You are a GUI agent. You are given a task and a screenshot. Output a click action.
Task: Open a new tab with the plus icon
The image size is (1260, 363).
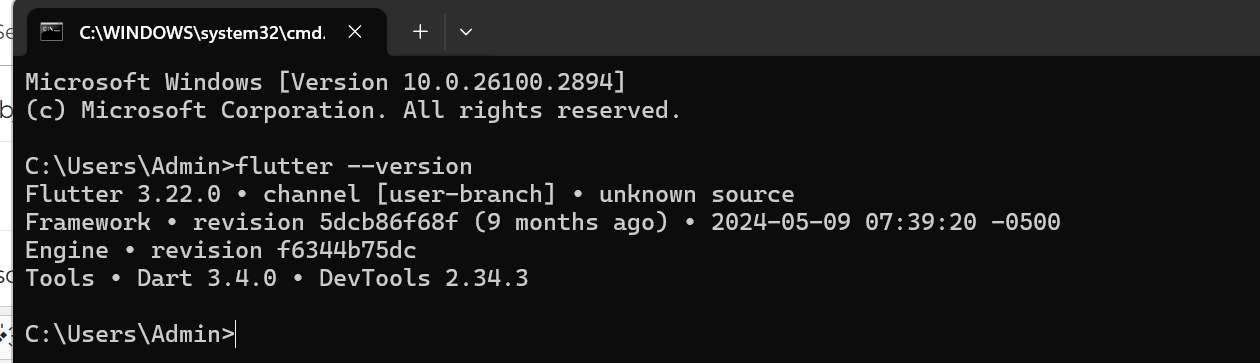click(421, 32)
